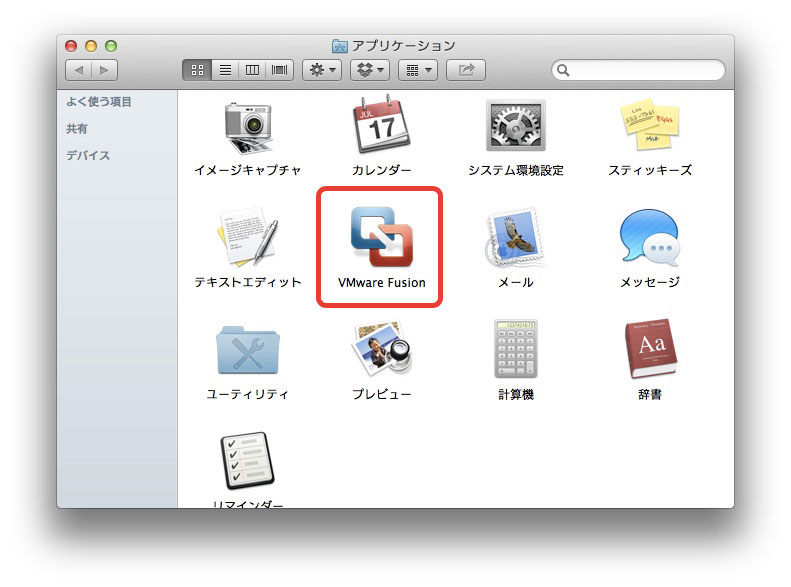Open the Dropbox toolbar dropdown
Image resolution: width=791 pixels, height=587 pixels.
point(370,70)
